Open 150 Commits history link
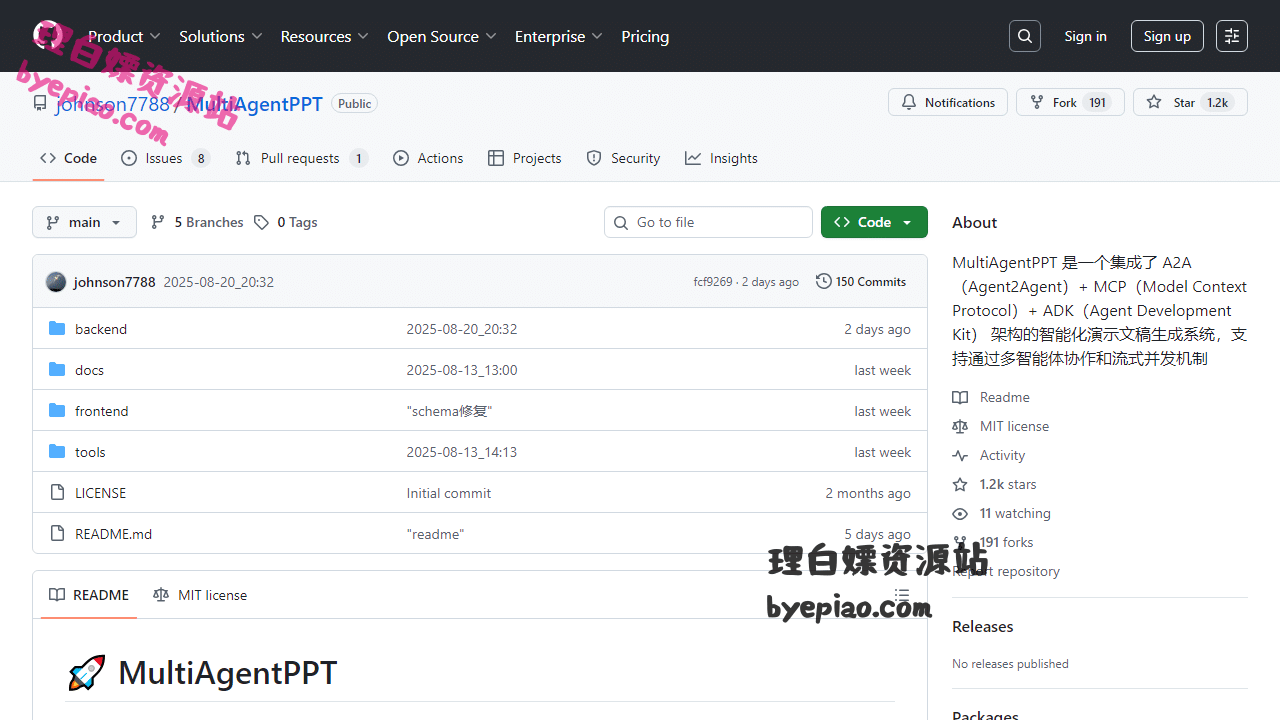This screenshot has height=720, width=1280. (x=861, y=281)
